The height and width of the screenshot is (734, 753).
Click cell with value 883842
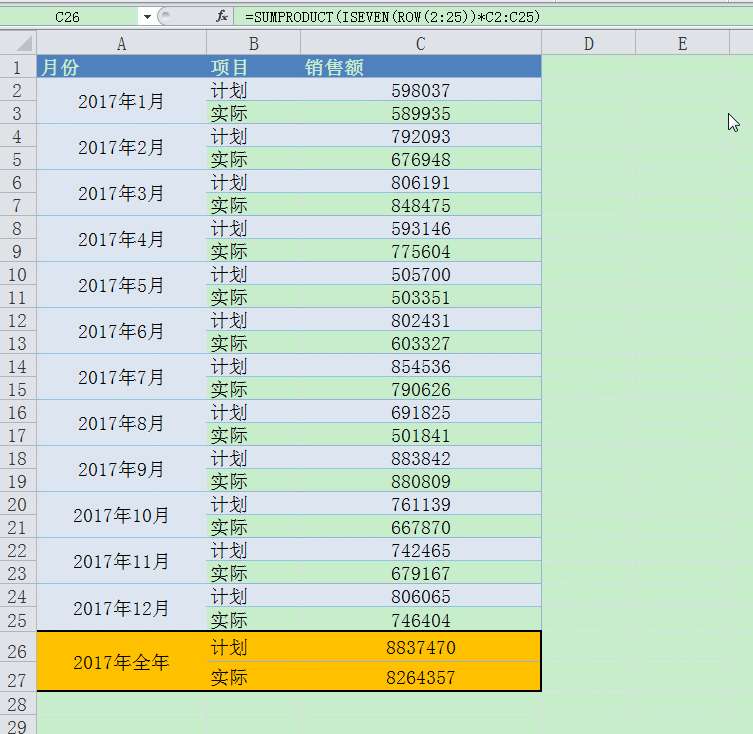click(x=421, y=458)
